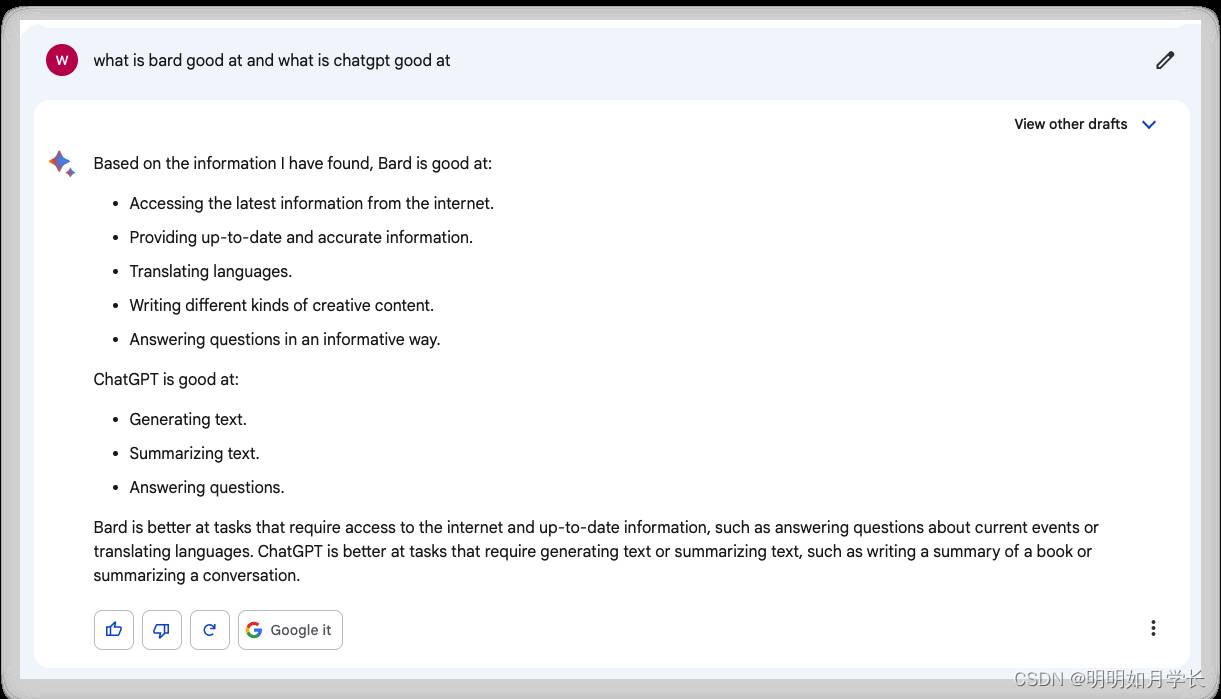Viewport: 1221px width, 699px height.
Task: Click the user avatar letter W
Action: (x=62, y=60)
